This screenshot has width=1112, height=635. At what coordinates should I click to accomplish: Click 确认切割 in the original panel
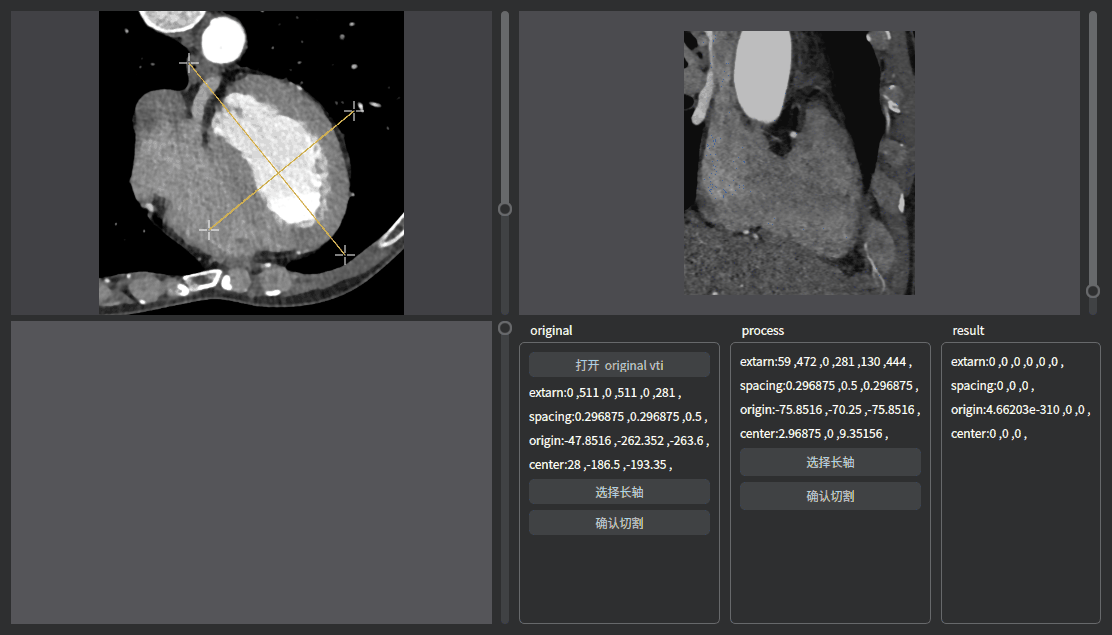pyautogui.click(x=619, y=523)
